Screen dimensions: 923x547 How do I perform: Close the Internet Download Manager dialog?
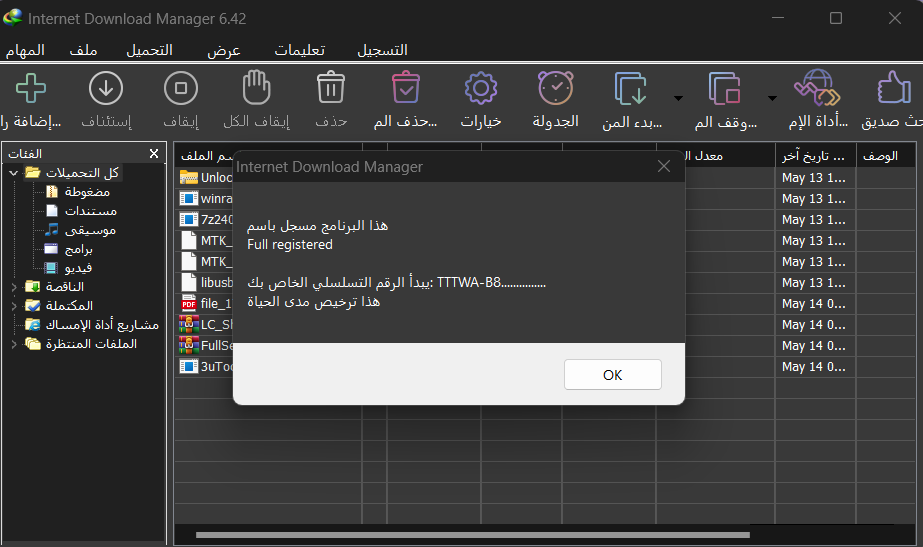(x=664, y=167)
